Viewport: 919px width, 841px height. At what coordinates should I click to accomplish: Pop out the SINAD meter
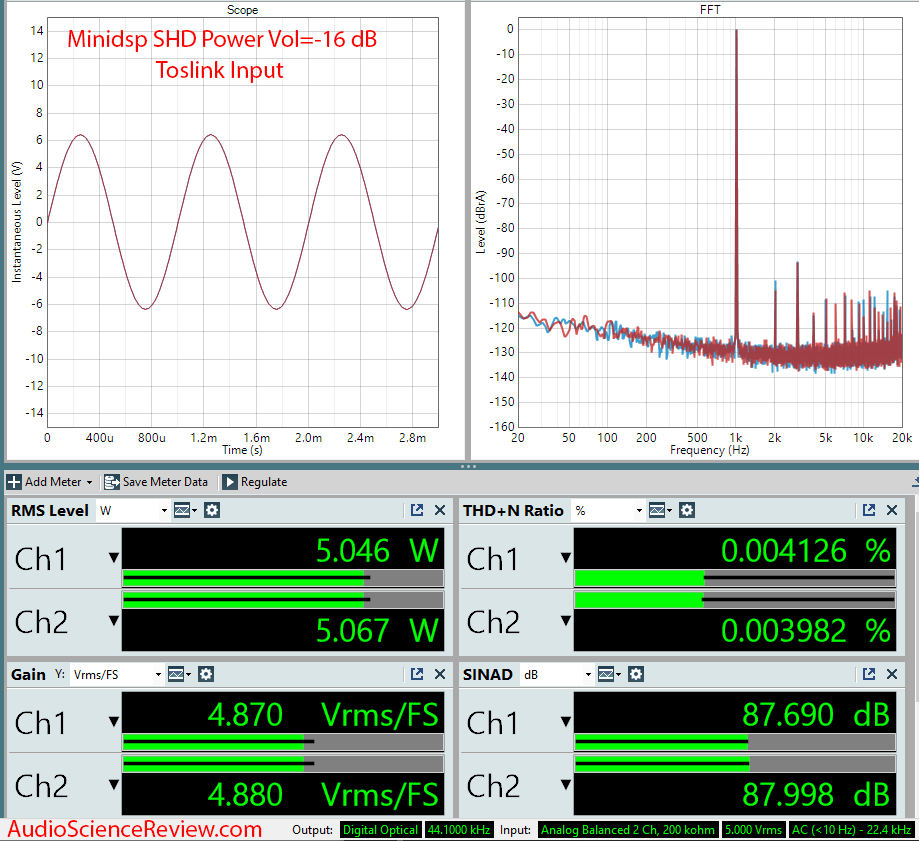point(869,675)
